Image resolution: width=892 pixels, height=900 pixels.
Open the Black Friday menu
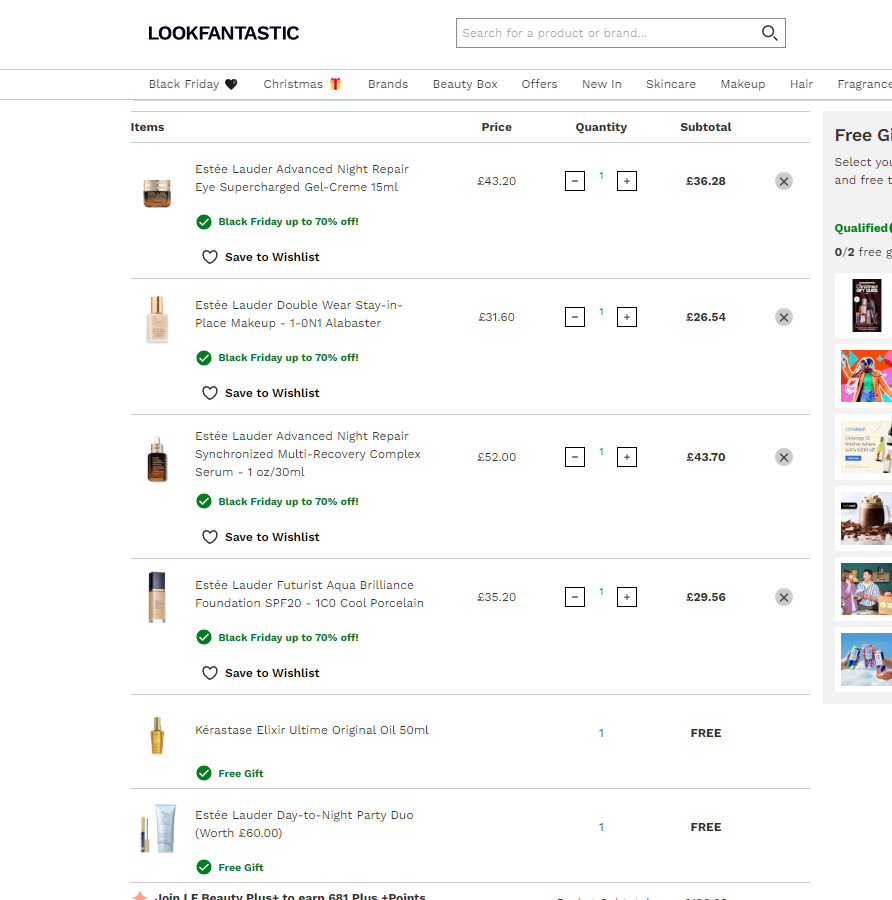coord(193,84)
